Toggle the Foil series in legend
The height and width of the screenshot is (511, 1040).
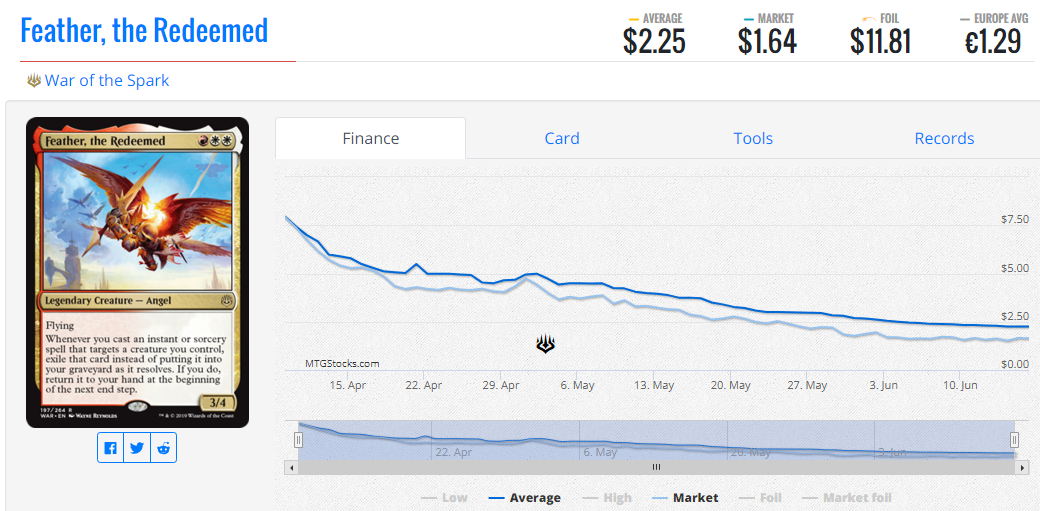point(760,498)
